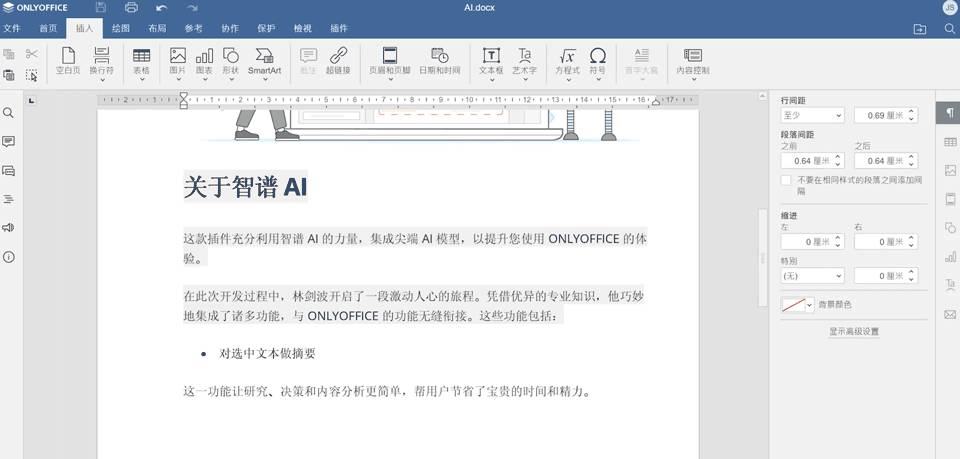Viewport: 960px width, 459px height.
Task: Open file location icon in tab bar
Action: pos(920,29)
